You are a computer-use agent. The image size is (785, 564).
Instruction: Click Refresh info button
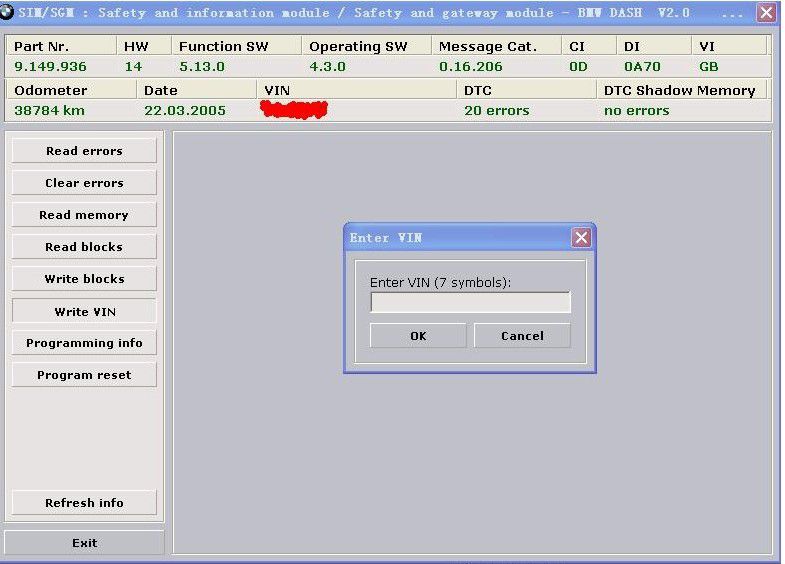84,503
